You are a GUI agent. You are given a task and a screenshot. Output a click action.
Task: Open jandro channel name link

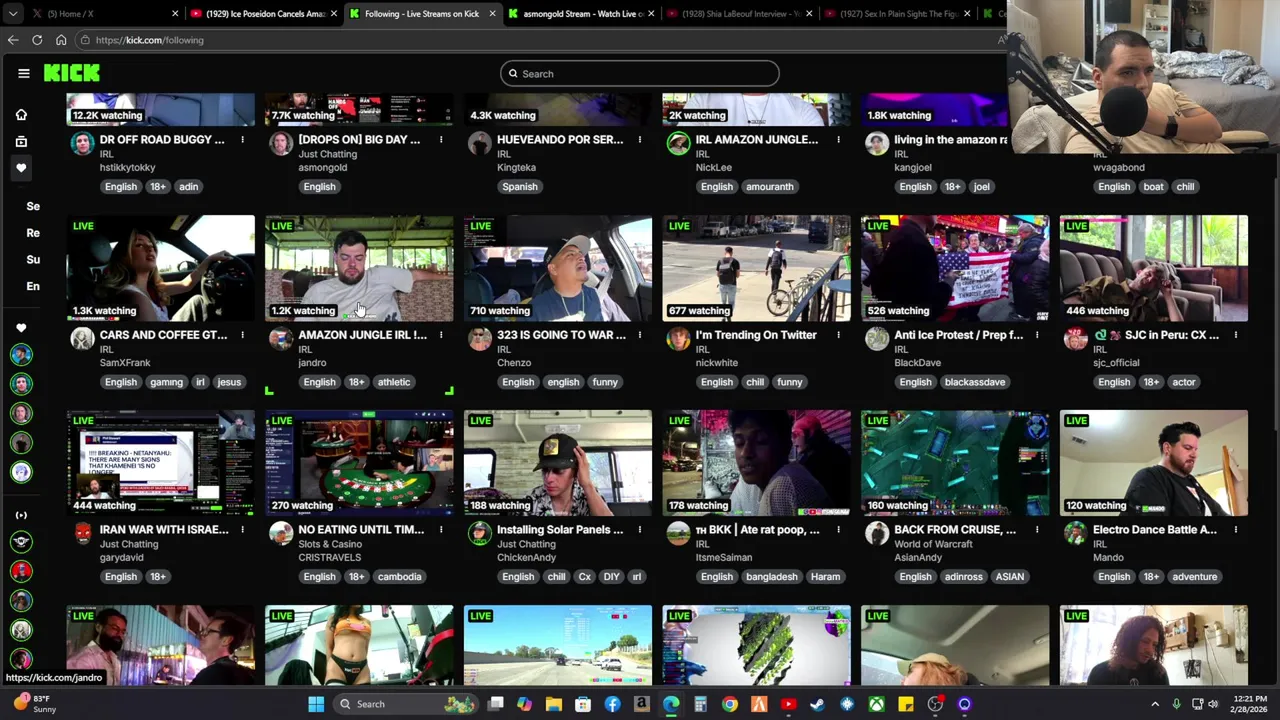pos(312,363)
